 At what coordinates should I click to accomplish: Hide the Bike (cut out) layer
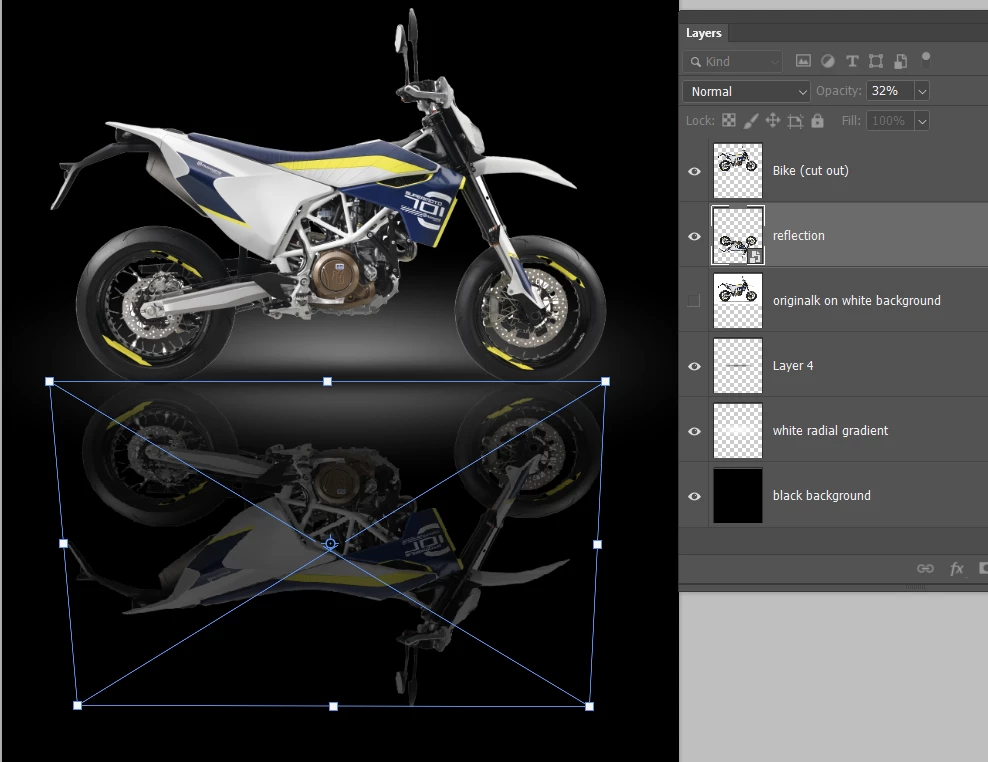(694, 171)
